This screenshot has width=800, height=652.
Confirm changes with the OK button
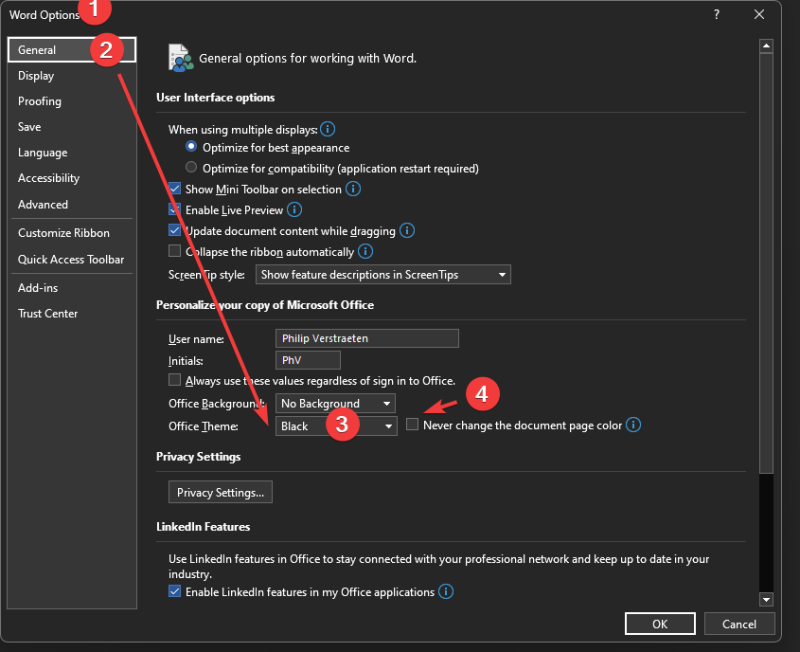(659, 623)
